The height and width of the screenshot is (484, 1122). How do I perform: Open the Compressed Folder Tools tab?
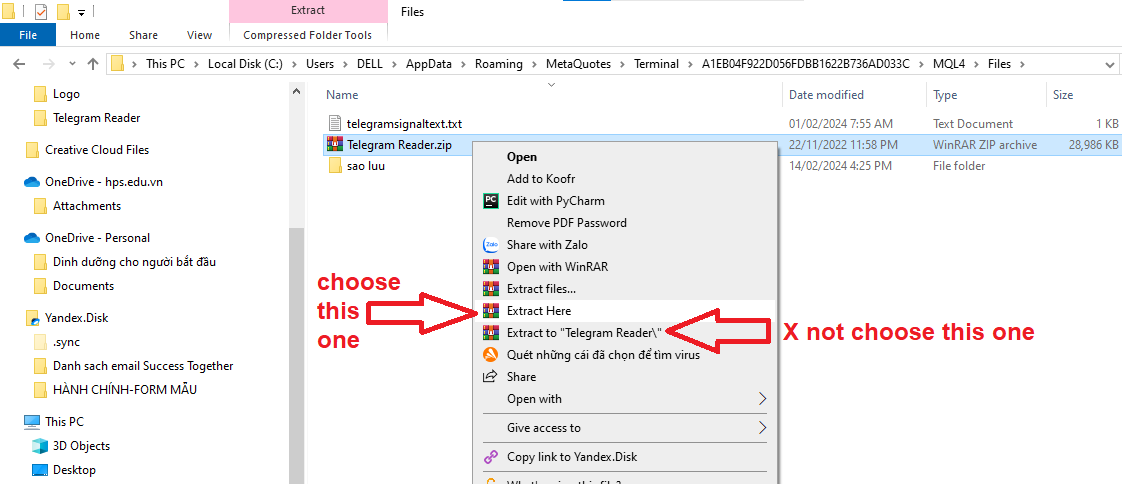coord(308,34)
